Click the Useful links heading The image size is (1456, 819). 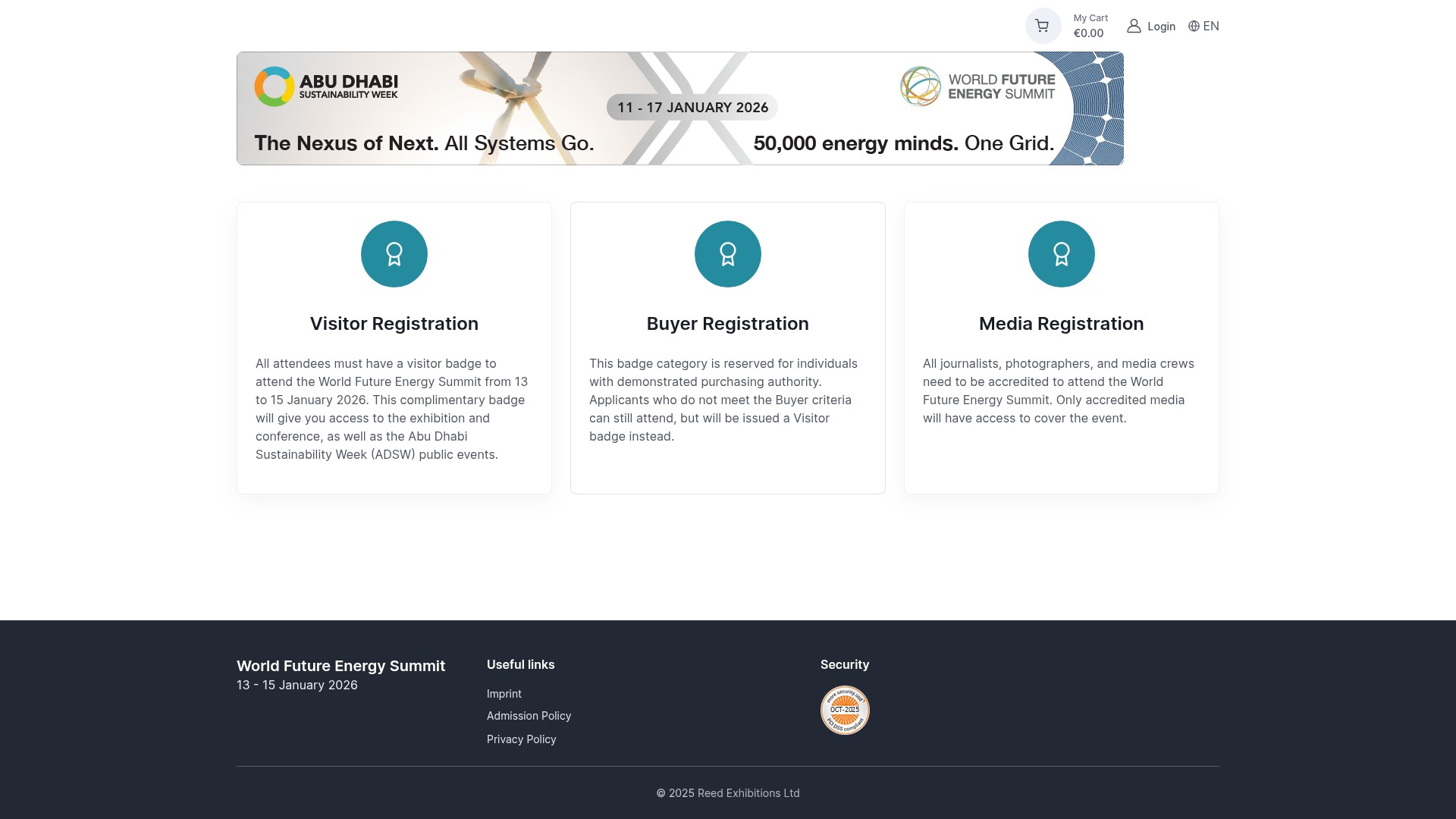(x=521, y=664)
